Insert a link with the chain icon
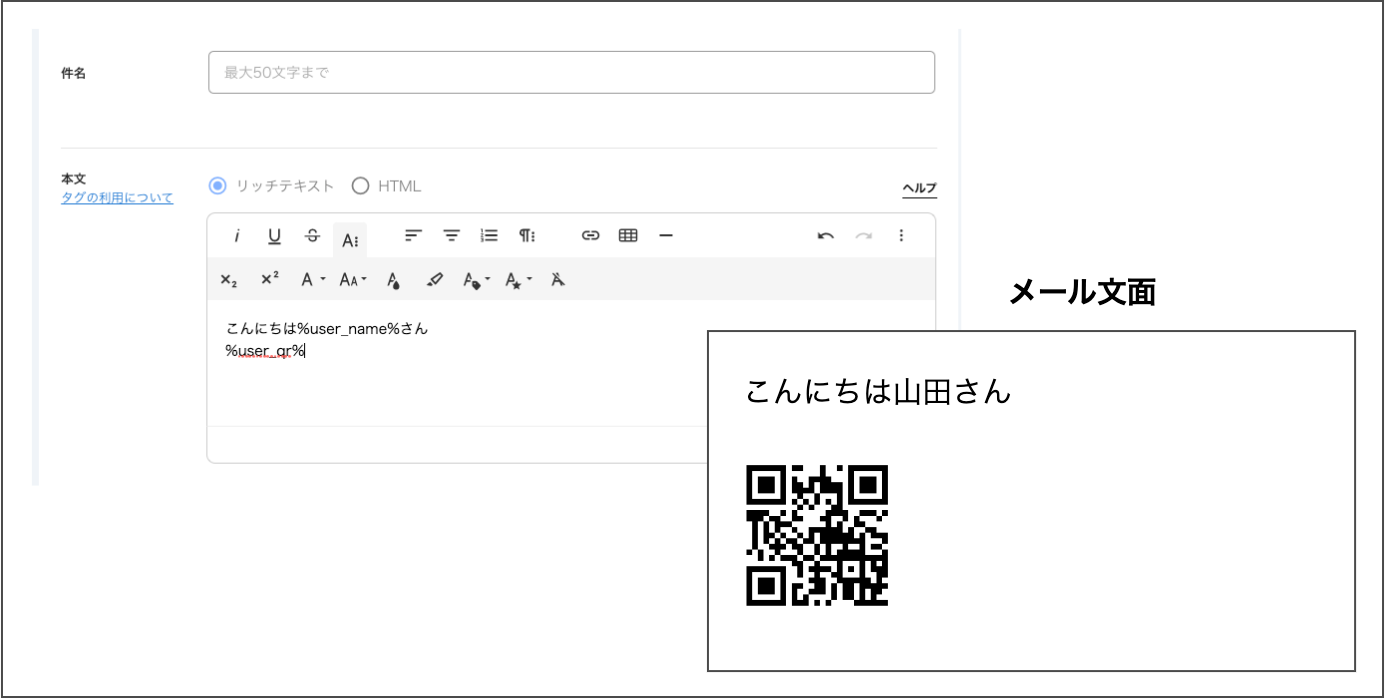Screen dimensions: 1385x698 point(591,236)
